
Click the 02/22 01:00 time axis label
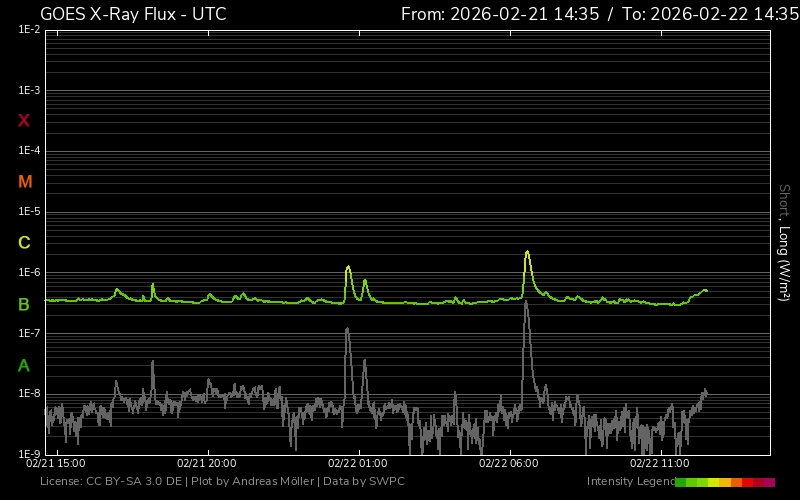coord(357,463)
